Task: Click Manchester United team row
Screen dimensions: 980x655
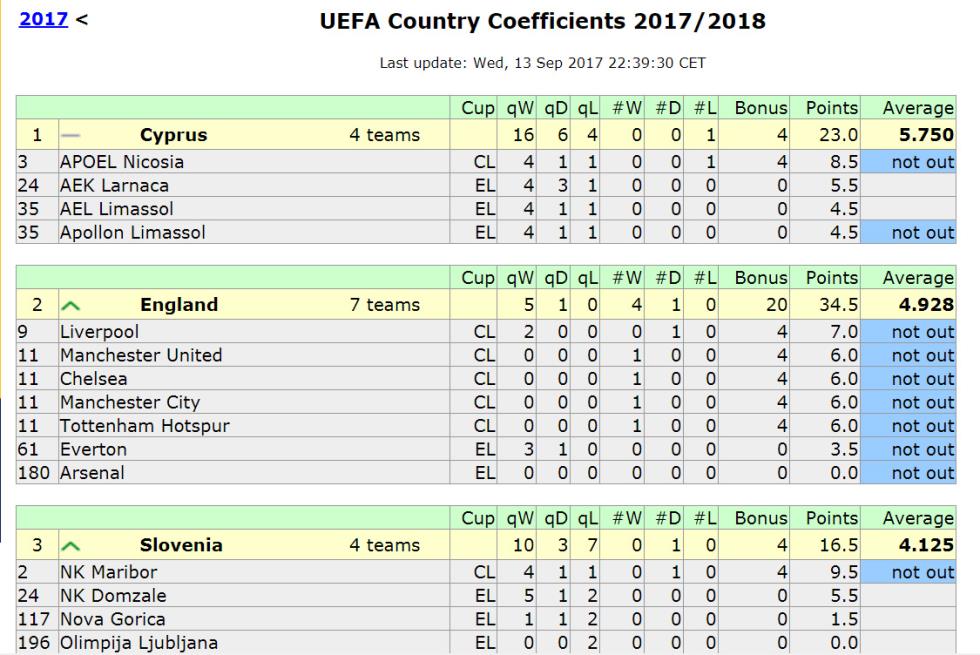Action: [x=486, y=355]
